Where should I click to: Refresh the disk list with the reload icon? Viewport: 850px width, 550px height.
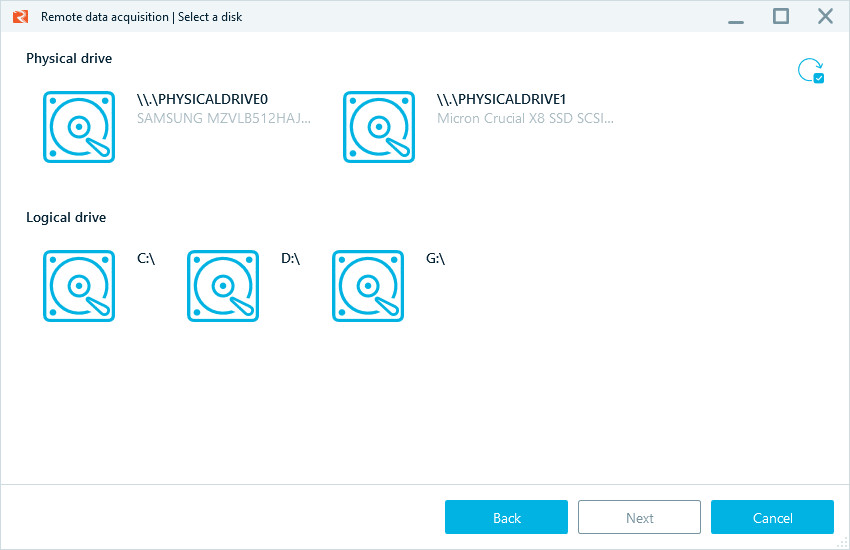pyautogui.click(x=809, y=71)
